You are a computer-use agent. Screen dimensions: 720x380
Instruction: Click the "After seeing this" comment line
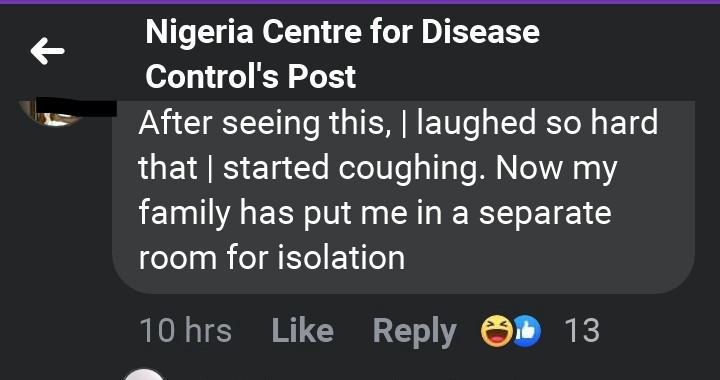[x=398, y=124]
